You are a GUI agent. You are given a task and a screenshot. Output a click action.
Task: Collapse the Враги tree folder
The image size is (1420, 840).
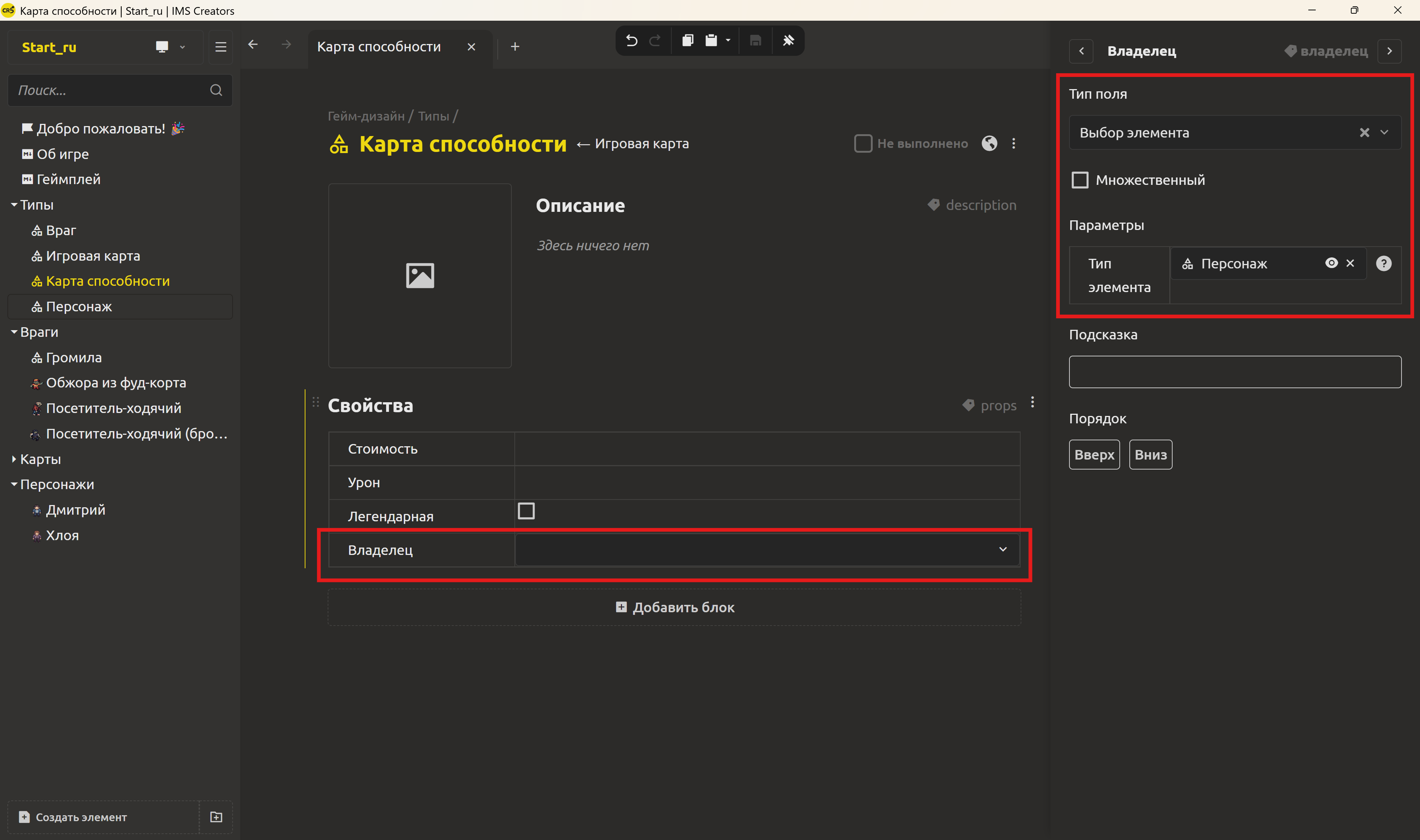14,332
